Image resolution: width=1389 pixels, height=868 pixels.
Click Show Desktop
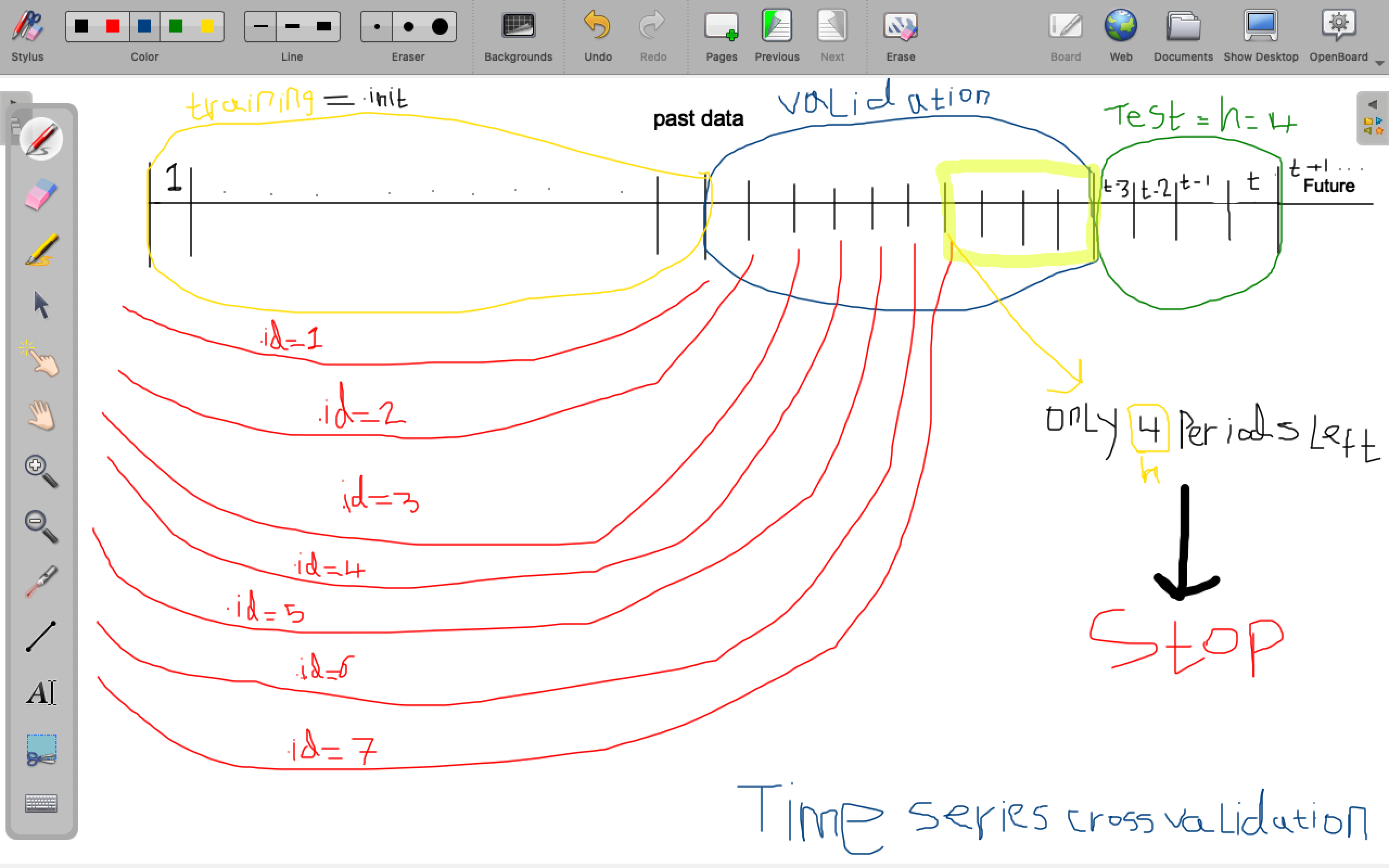tap(1261, 36)
